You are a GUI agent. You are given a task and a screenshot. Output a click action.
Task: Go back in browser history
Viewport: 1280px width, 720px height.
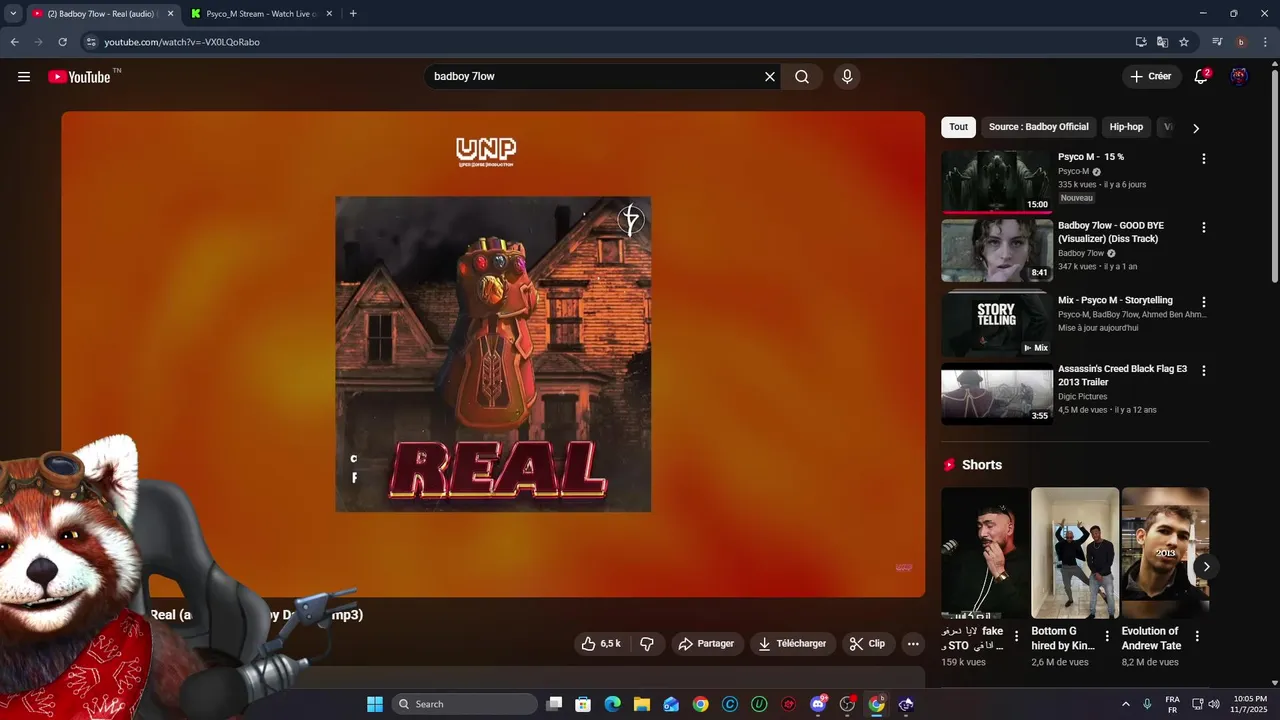point(14,42)
